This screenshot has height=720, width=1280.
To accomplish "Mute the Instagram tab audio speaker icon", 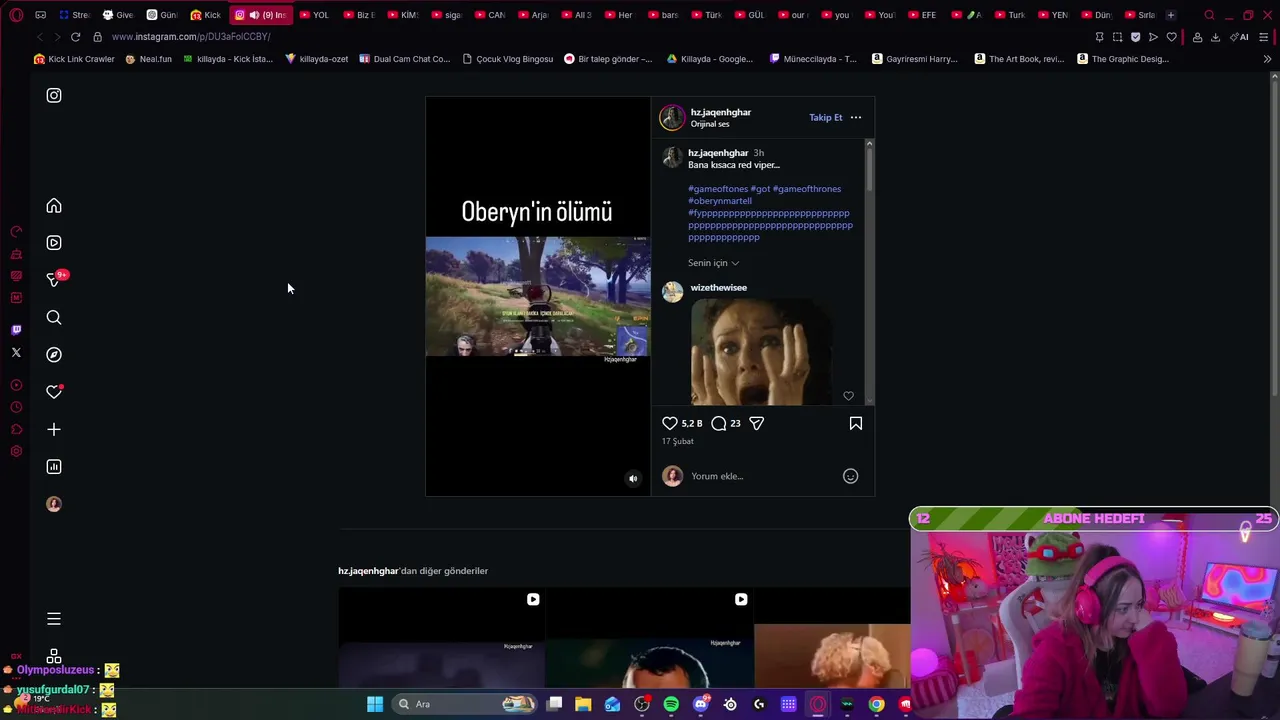I will [x=253, y=15].
